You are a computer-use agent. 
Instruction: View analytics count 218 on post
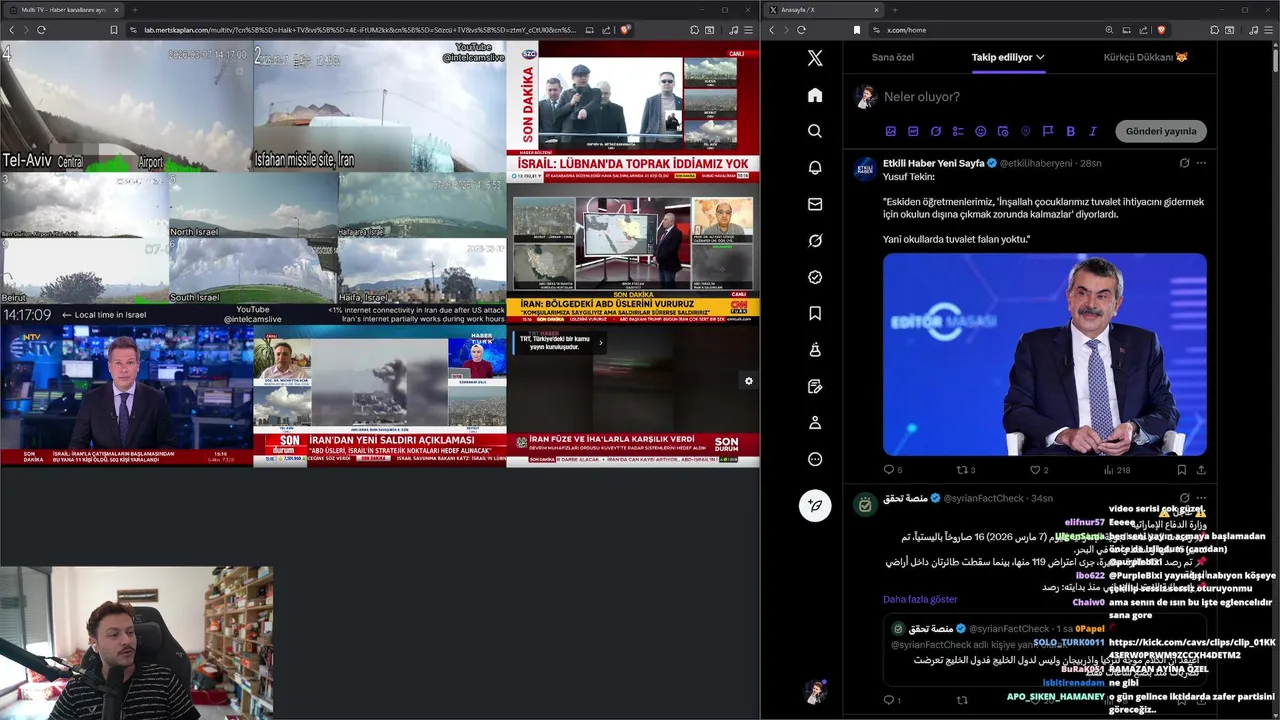1117,470
